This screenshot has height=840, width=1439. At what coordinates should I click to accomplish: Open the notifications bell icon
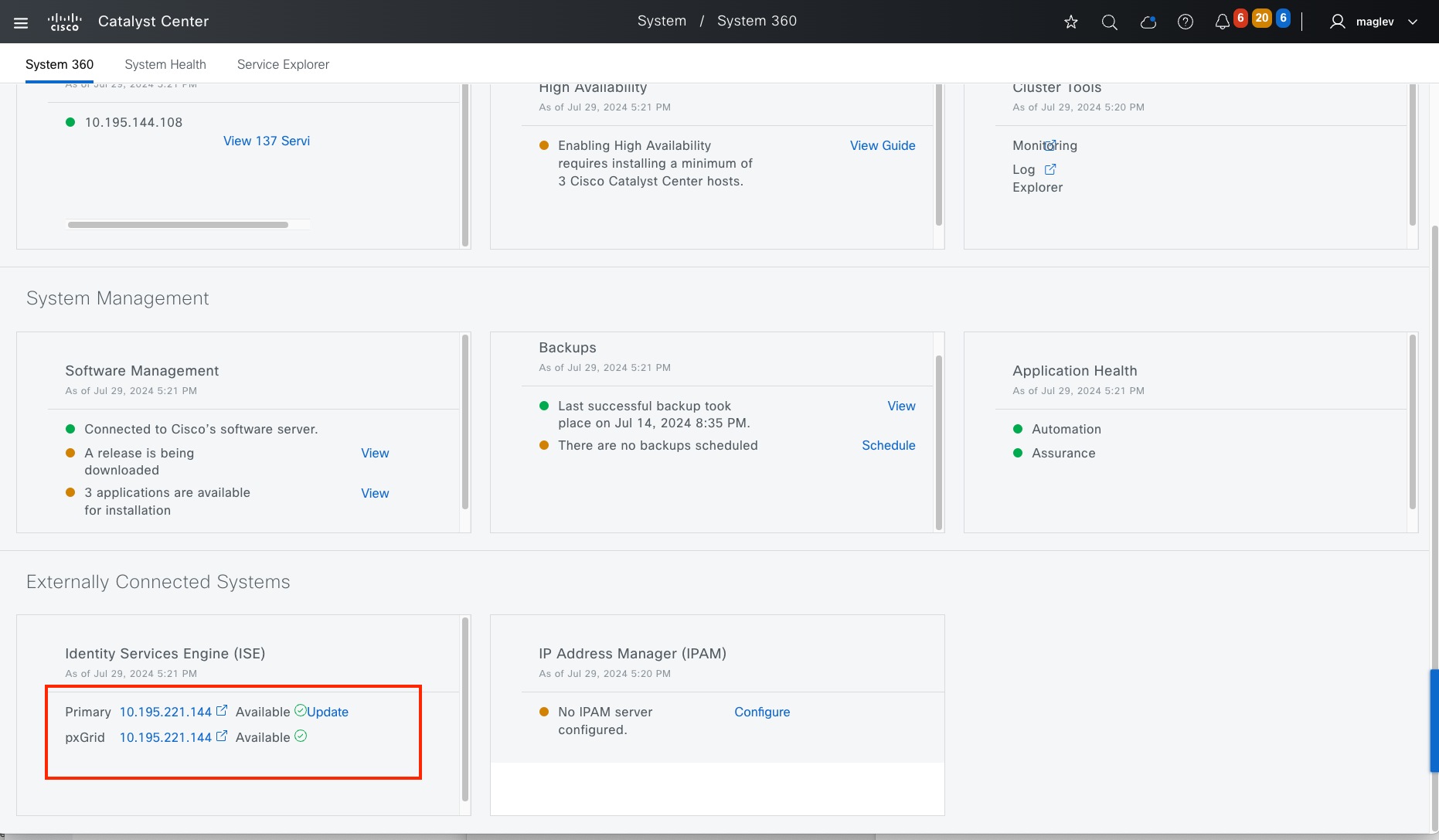click(1222, 22)
